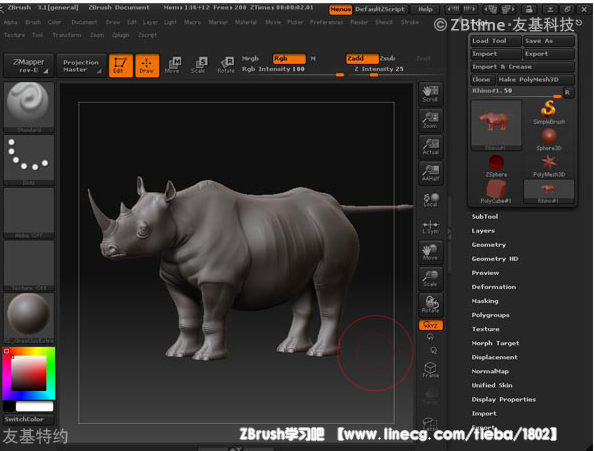
Task: Click the Move hand icon above right-shelf Scale
Action: (x=430, y=252)
